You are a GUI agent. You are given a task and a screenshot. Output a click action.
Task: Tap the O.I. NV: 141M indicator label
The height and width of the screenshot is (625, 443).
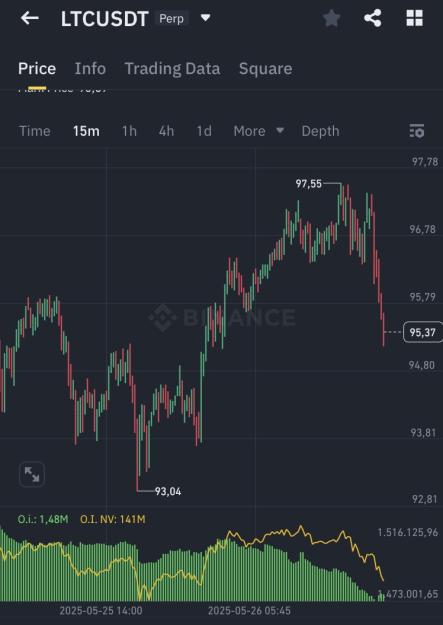(113, 519)
